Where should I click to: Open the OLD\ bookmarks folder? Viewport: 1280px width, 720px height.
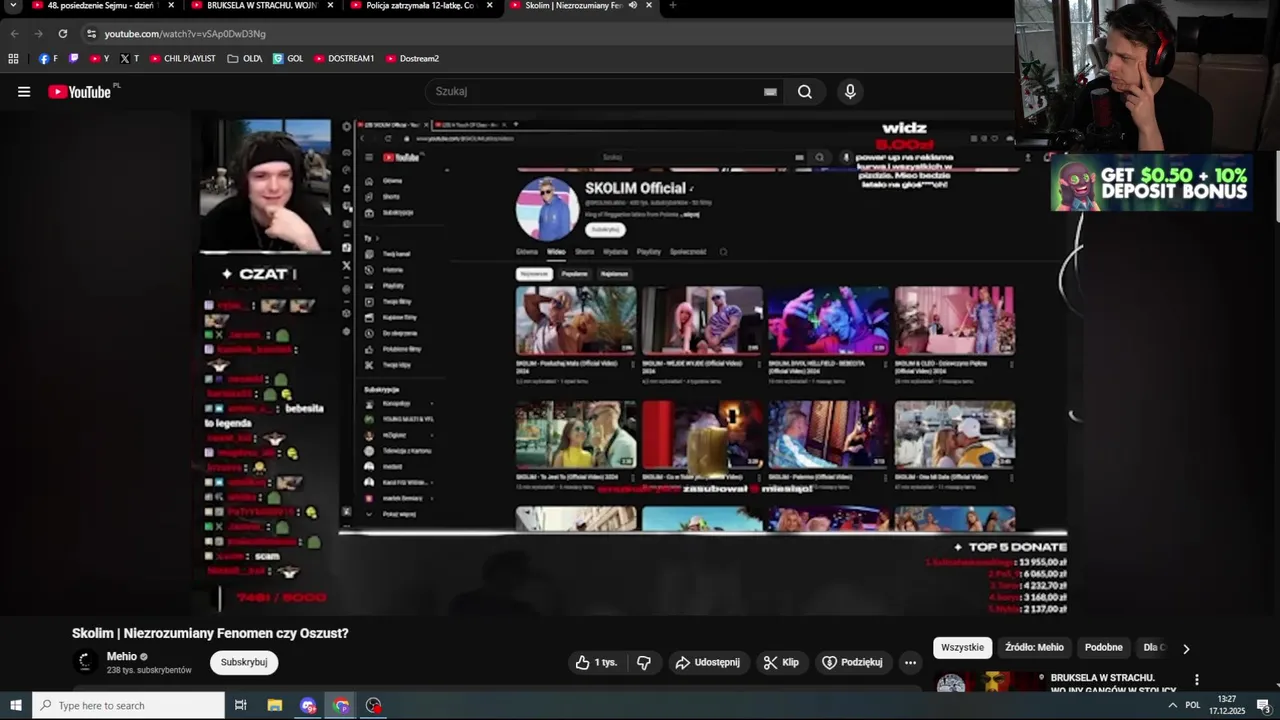(245, 59)
